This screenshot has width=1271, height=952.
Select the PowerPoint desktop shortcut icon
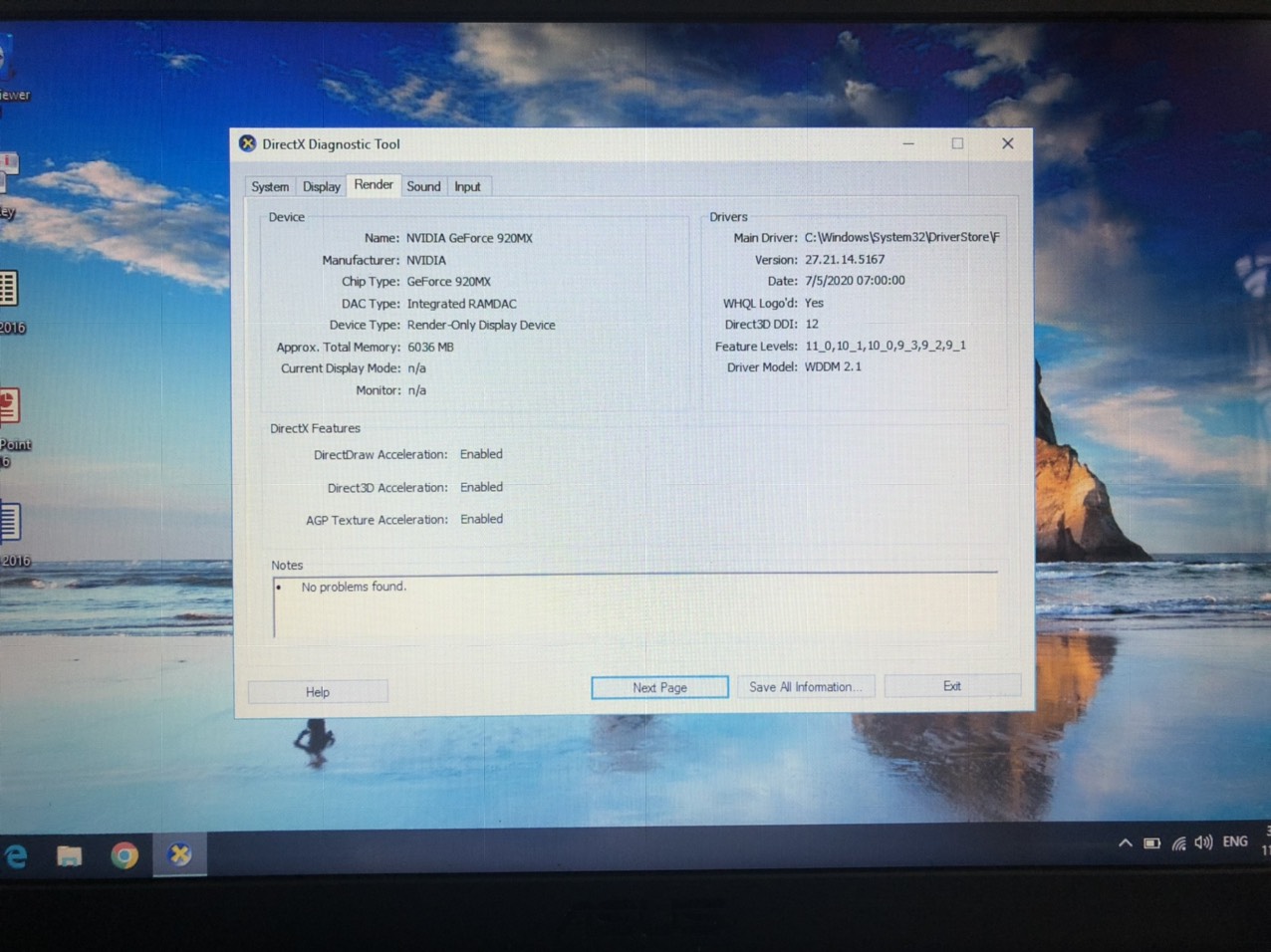tap(11, 406)
